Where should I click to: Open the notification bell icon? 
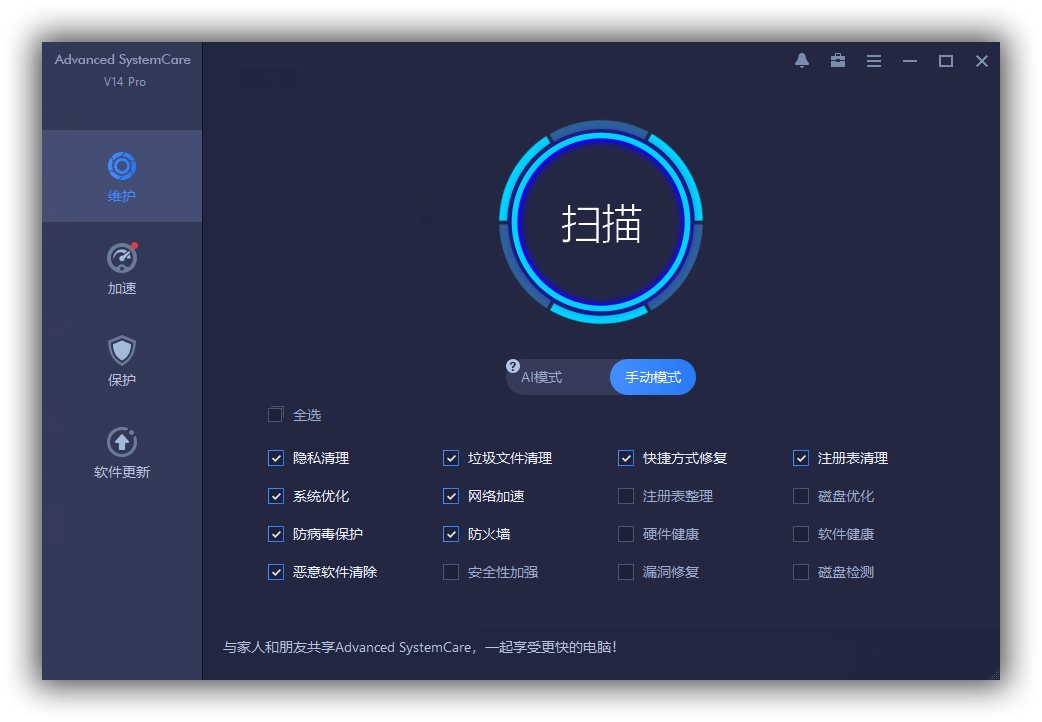[x=801, y=60]
